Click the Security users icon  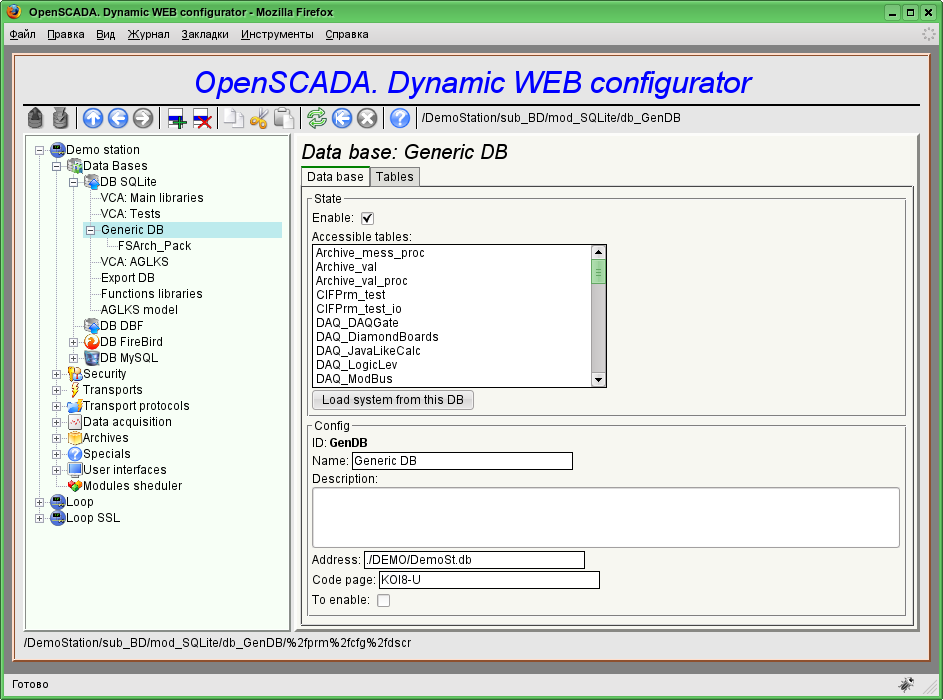pos(75,373)
